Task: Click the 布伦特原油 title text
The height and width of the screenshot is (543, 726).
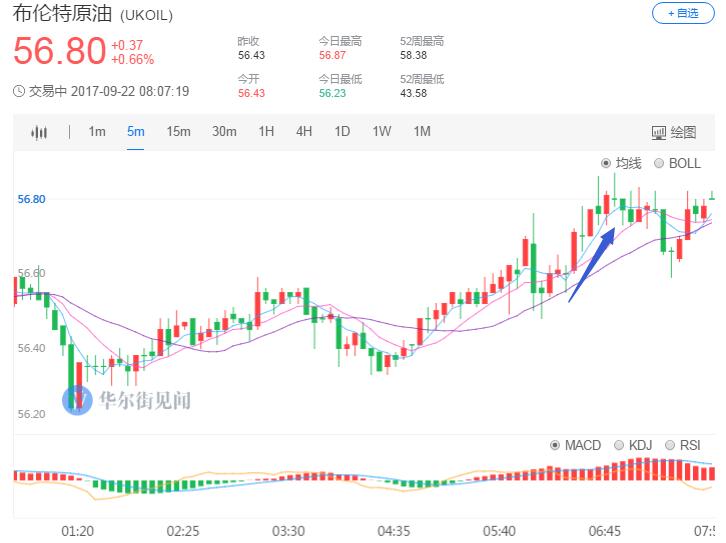Action: tap(63, 13)
